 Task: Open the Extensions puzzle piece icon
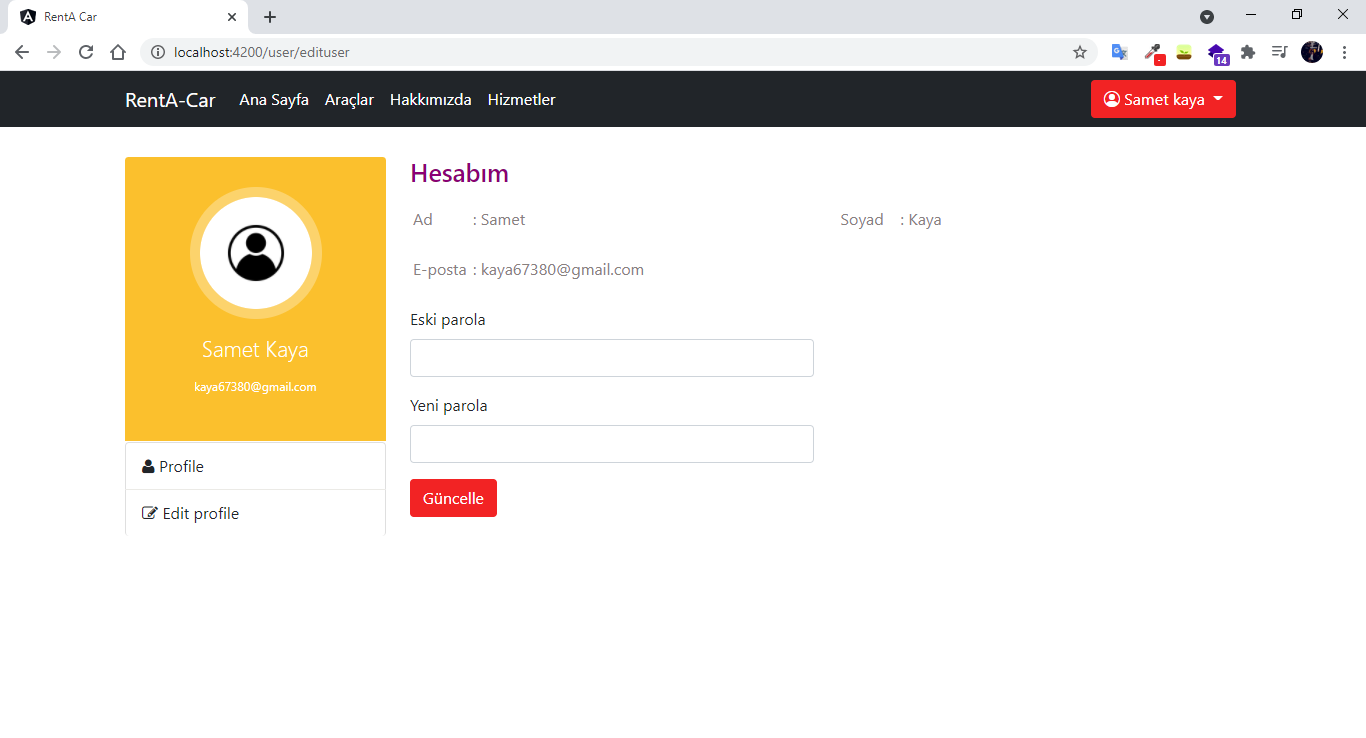click(1248, 52)
